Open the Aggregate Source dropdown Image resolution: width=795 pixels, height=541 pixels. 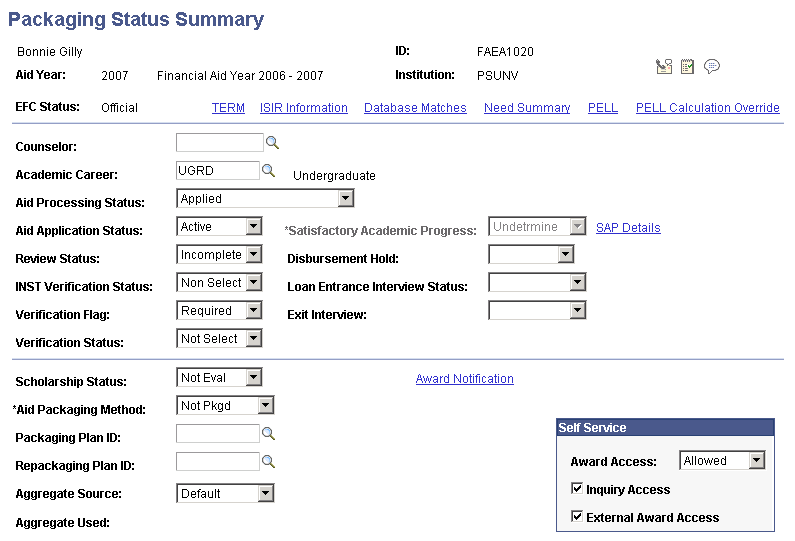[225, 493]
